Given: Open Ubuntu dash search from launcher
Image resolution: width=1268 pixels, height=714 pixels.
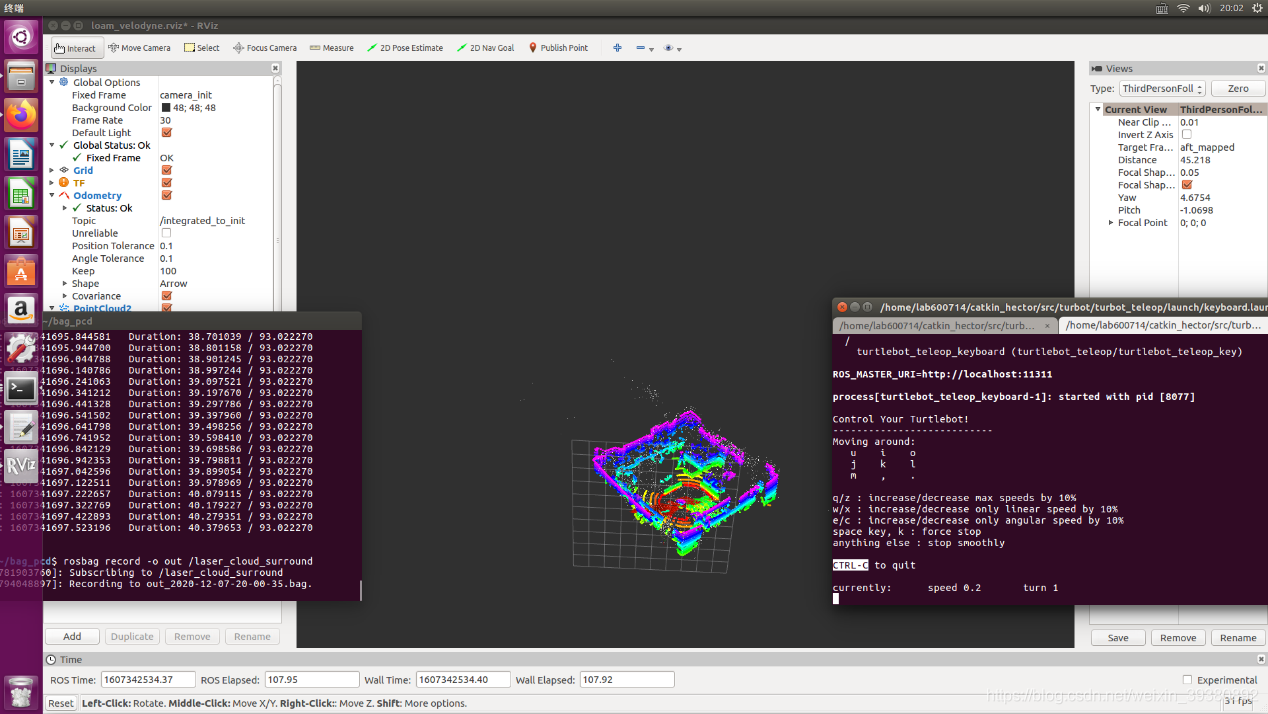Looking at the screenshot, I should click(x=20, y=37).
